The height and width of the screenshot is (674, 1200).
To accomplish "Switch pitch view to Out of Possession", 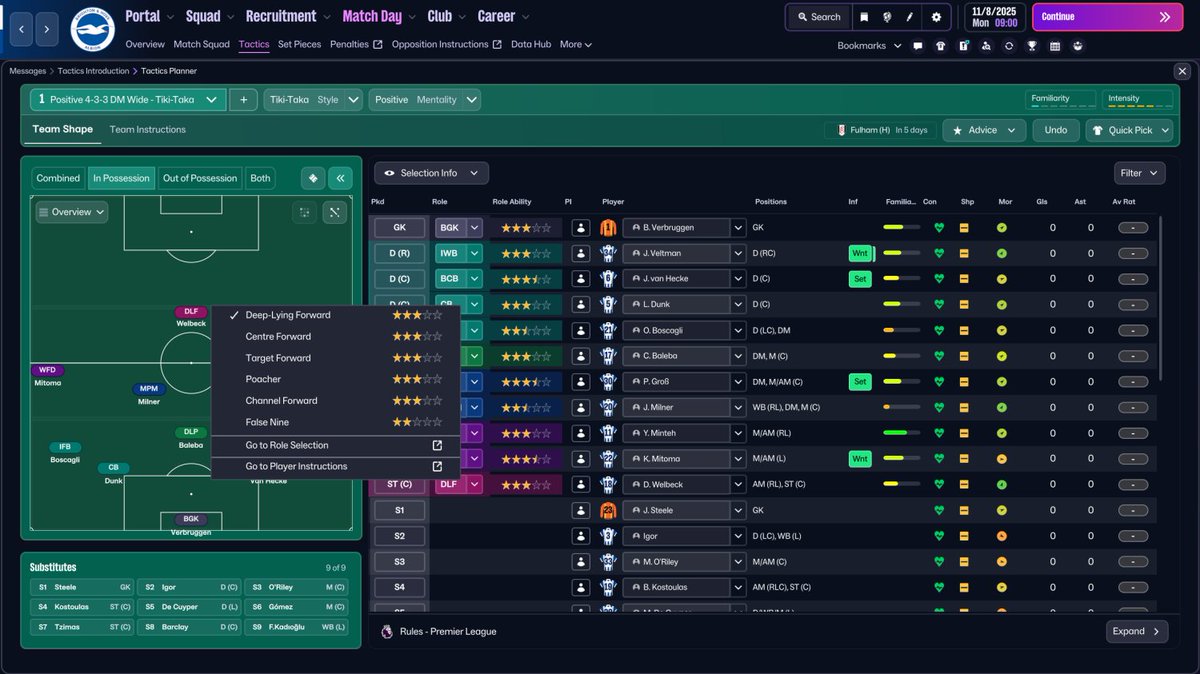I will (x=200, y=178).
